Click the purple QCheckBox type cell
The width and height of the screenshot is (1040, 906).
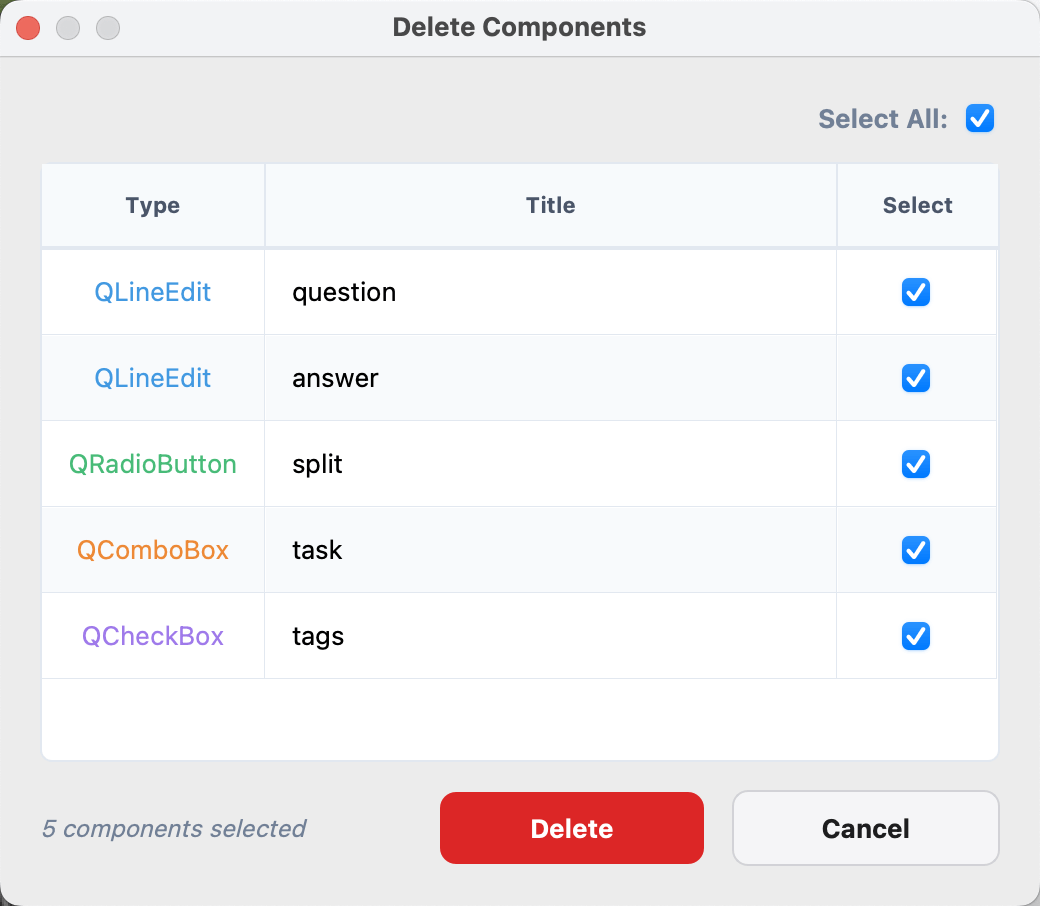tap(153, 636)
